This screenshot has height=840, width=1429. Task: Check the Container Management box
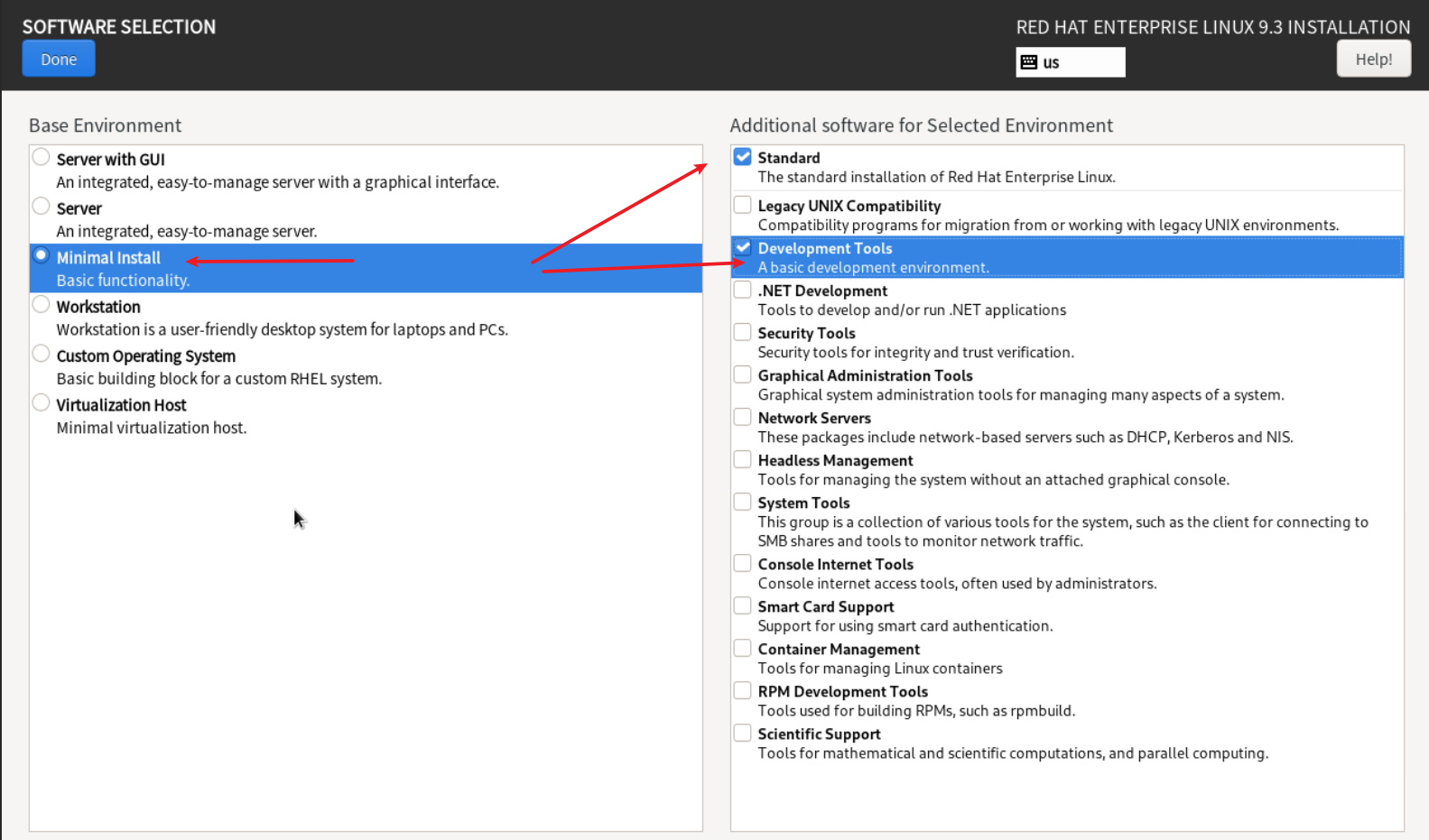point(742,648)
